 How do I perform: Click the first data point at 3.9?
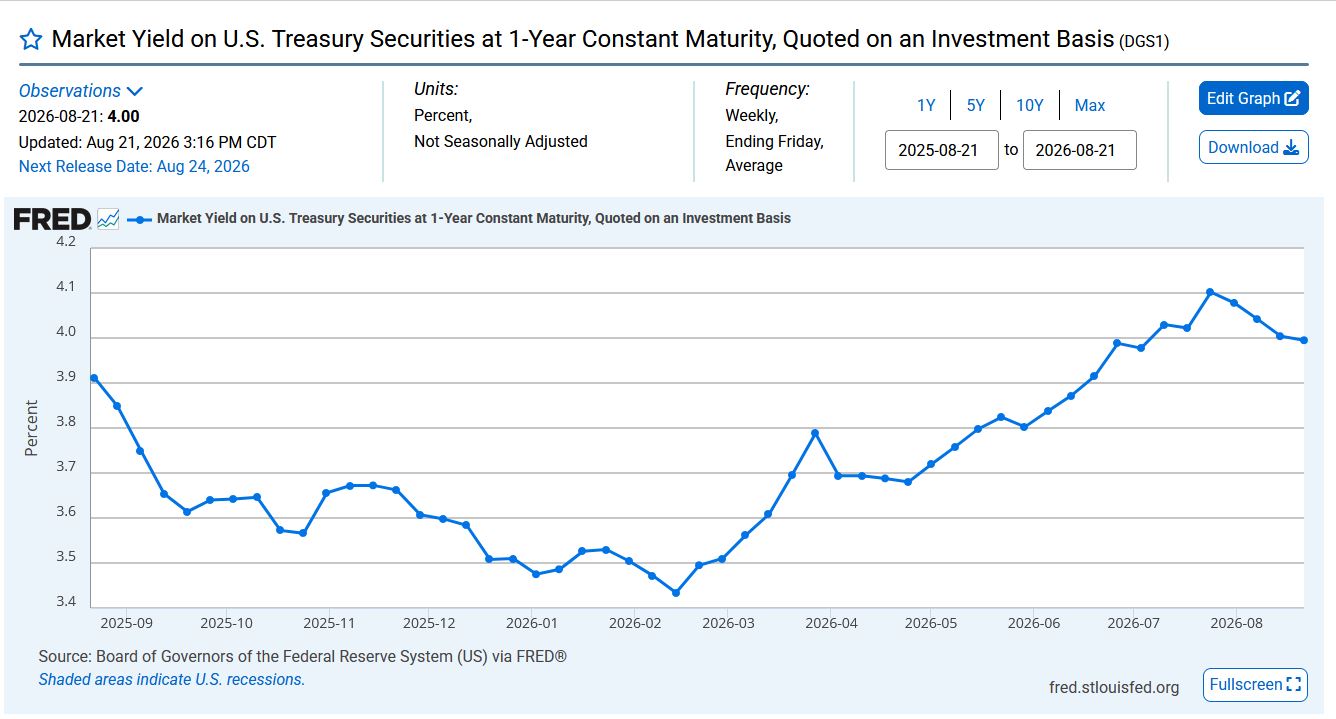pyautogui.click(x=94, y=378)
